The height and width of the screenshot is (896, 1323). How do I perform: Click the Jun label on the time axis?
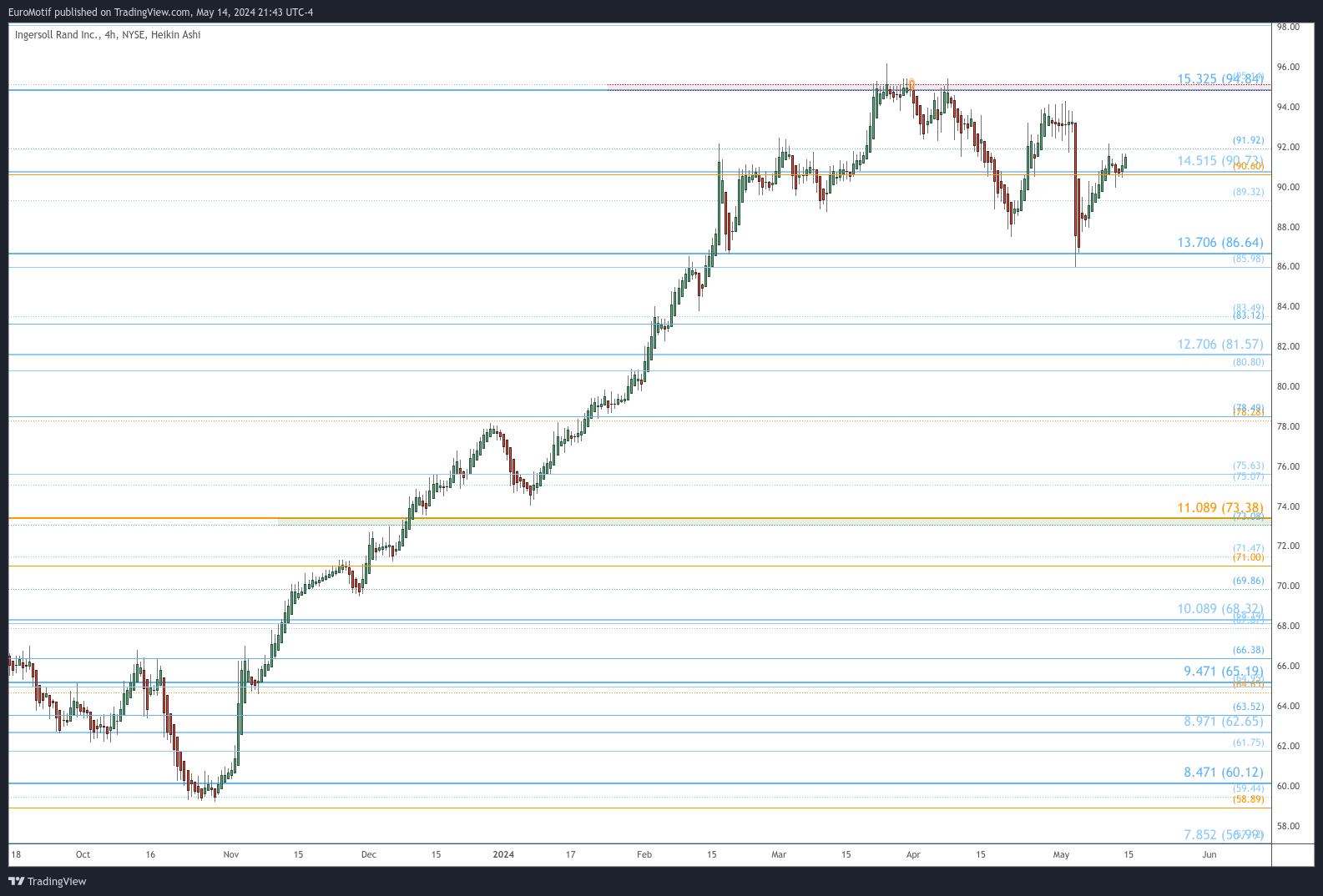click(1209, 854)
